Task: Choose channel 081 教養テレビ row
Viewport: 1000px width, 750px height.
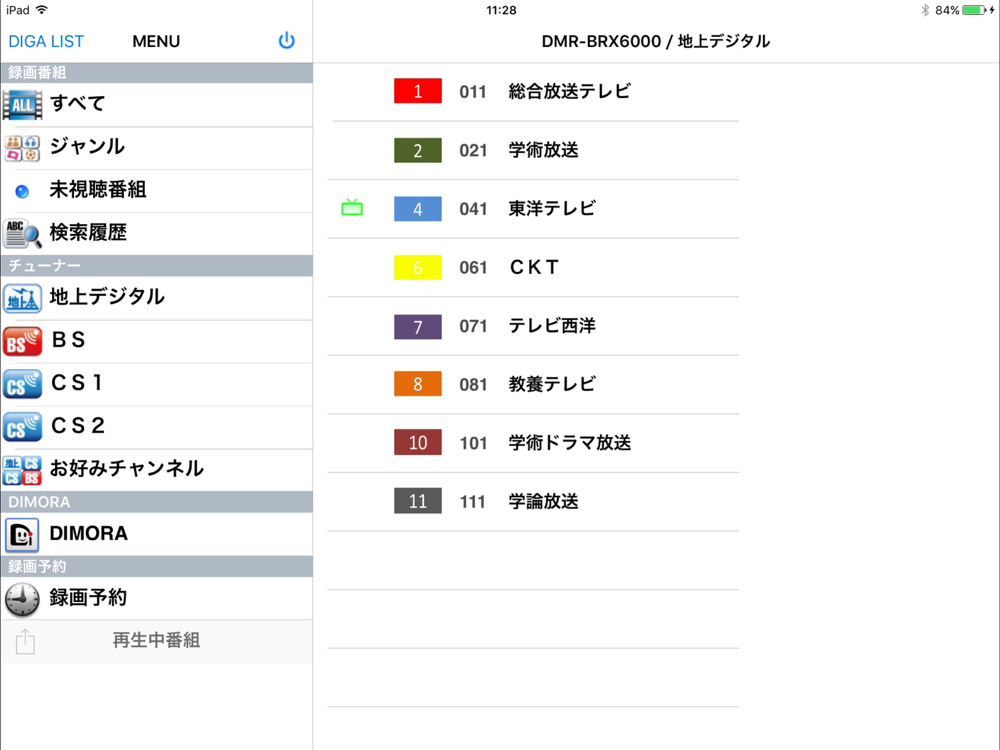Action: coord(533,385)
